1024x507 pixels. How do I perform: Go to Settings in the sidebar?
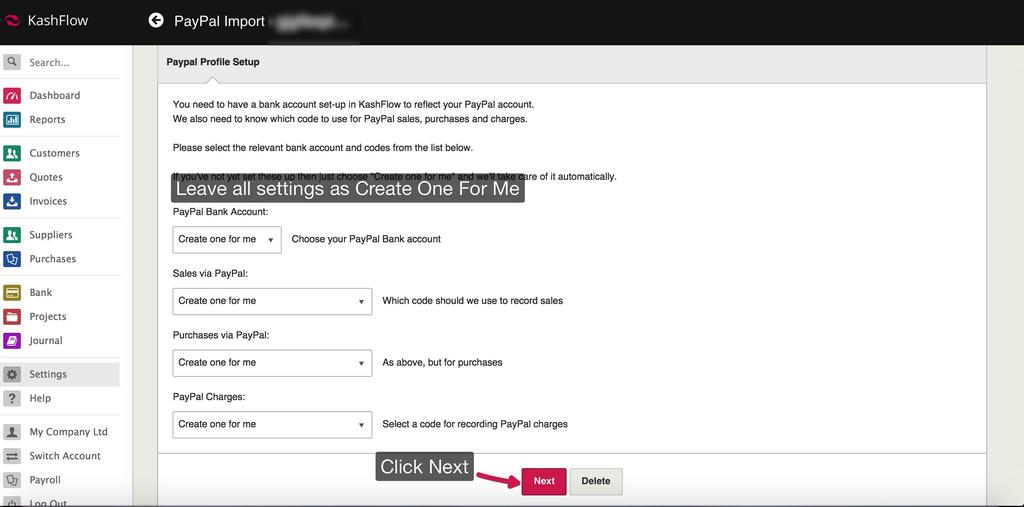click(x=48, y=374)
